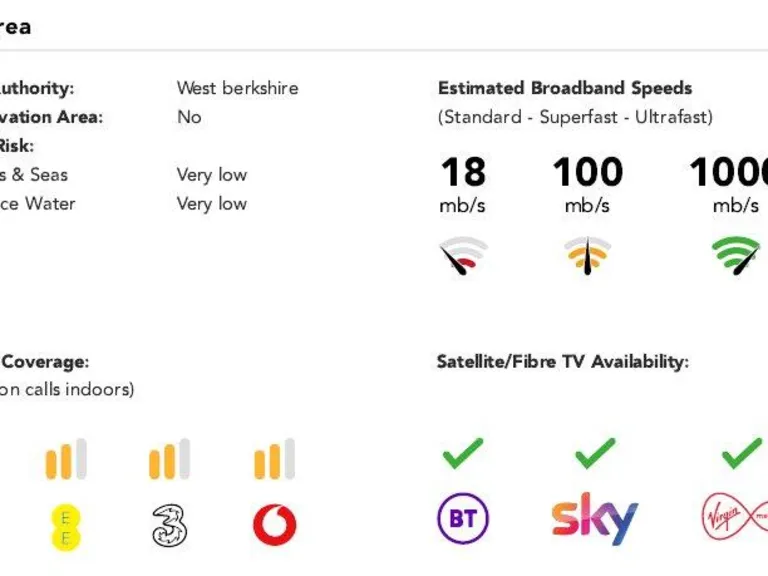Click the Estimated Broadband Speeds heading
Screen dimensions: 768x576
pyautogui.click(x=565, y=88)
